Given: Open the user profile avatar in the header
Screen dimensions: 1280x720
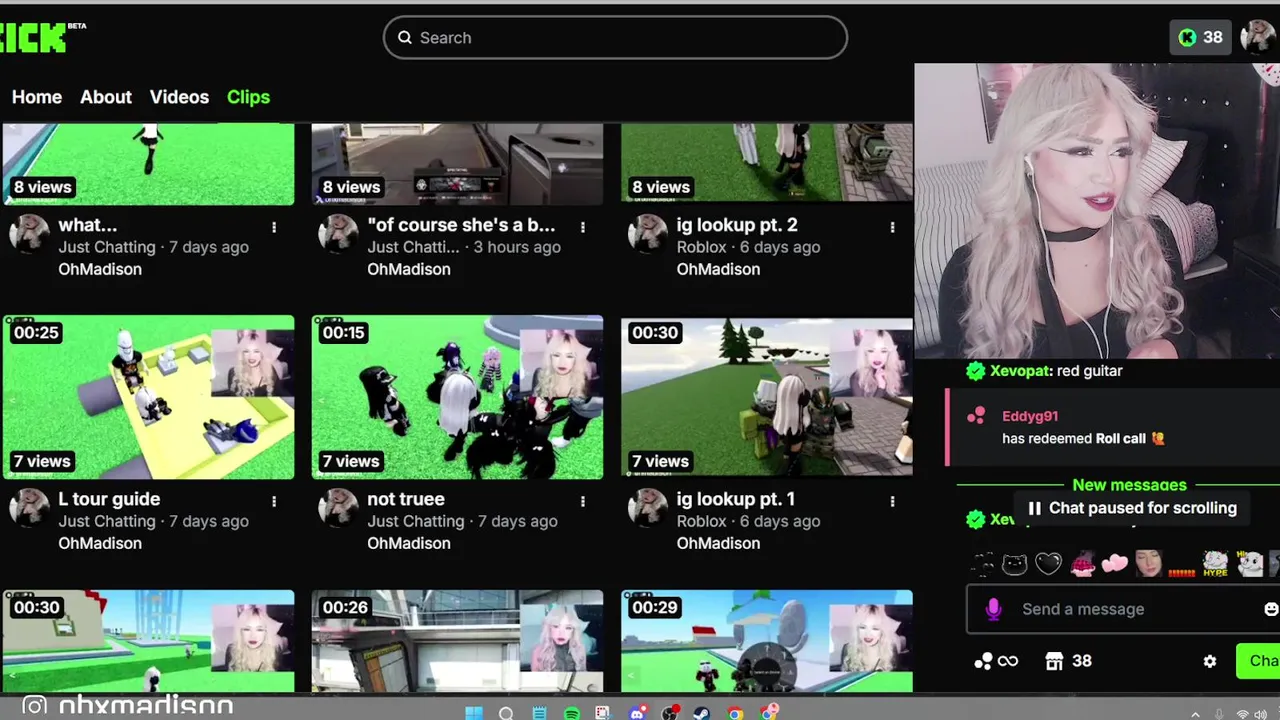Looking at the screenshot, I should (x=1258, y=37).
